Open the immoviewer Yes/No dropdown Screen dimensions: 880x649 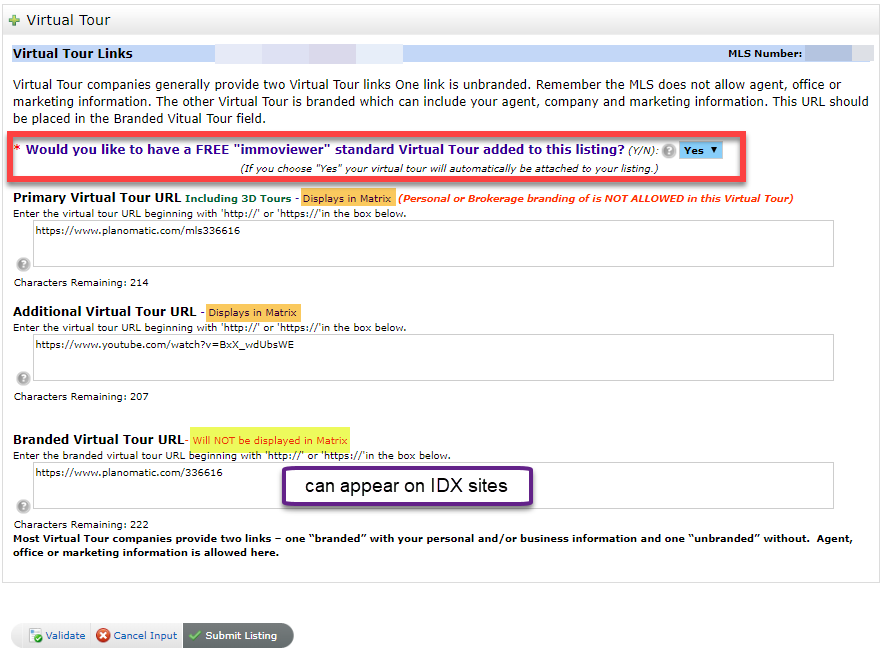tap(700, 150)
